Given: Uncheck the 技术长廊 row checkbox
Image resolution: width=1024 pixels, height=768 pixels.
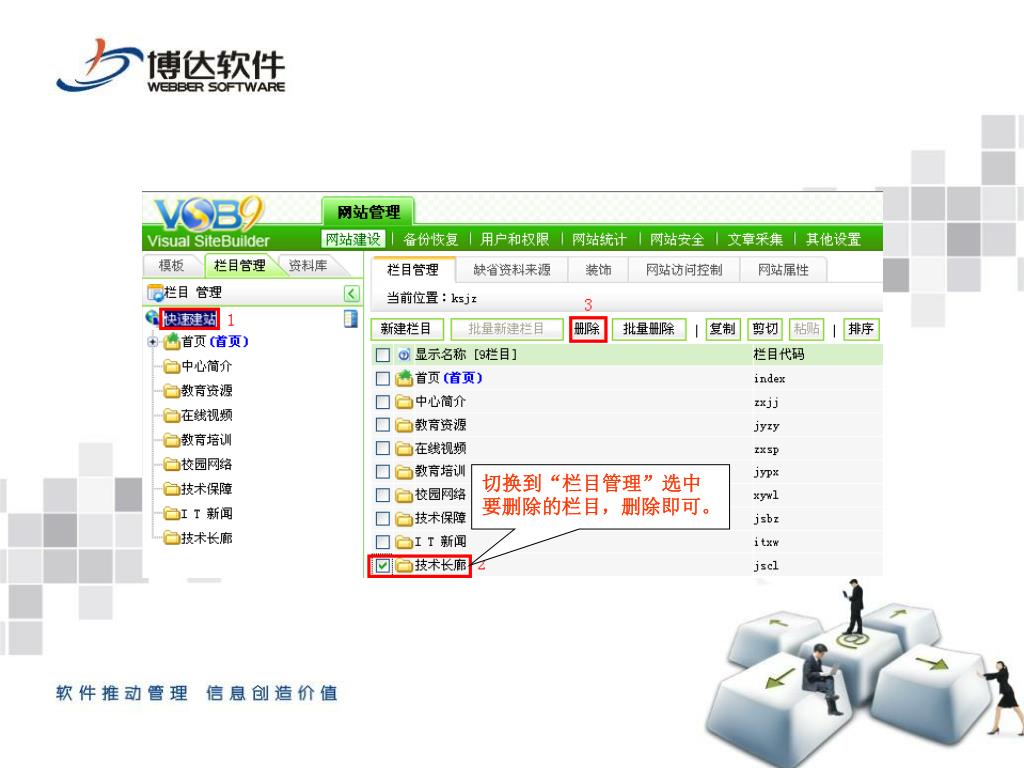Looking at the screenshot, I should point(383,566).
